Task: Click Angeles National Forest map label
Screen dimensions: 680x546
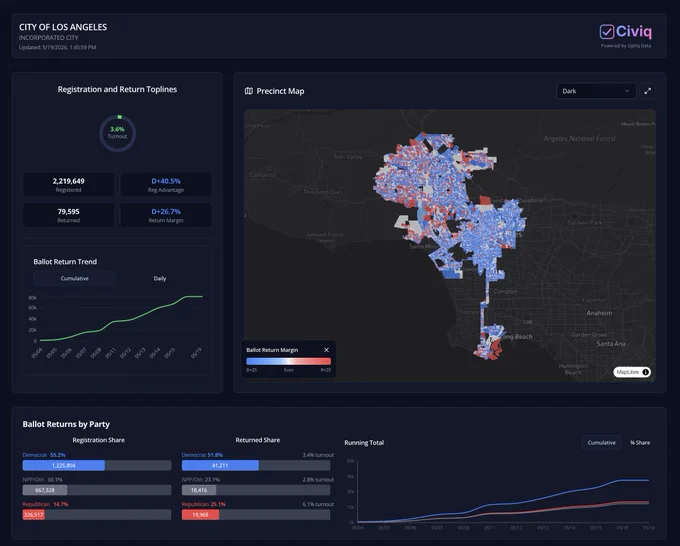Action: point(579,138)
